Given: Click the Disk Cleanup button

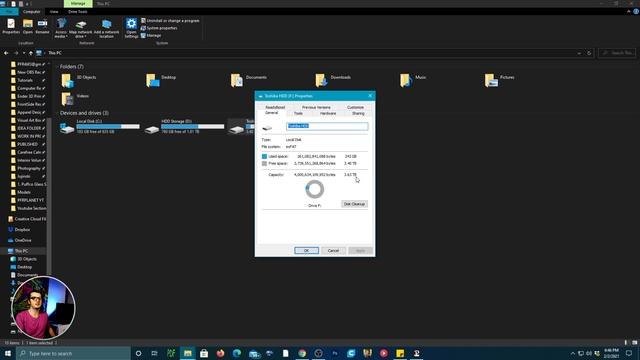Looking at the screenshot, I should (x=354, y=204).
